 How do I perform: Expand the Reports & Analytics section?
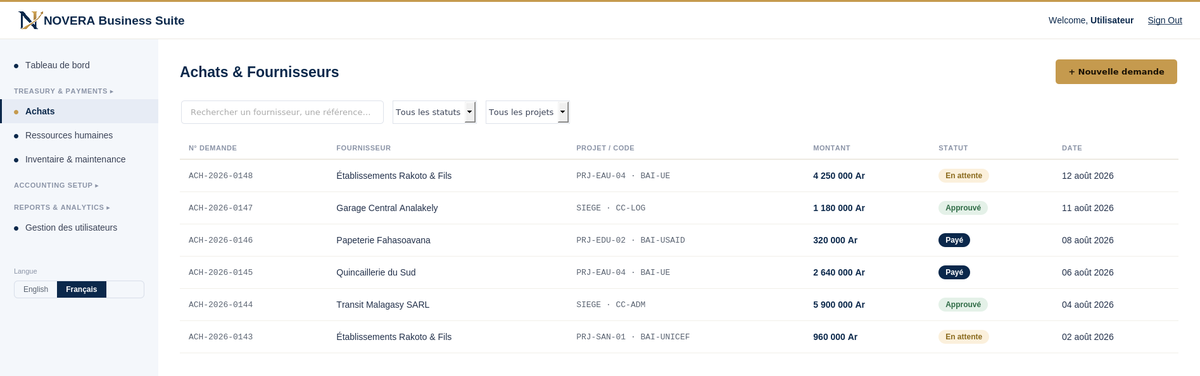pyautogui.click(x=62, y=207)
